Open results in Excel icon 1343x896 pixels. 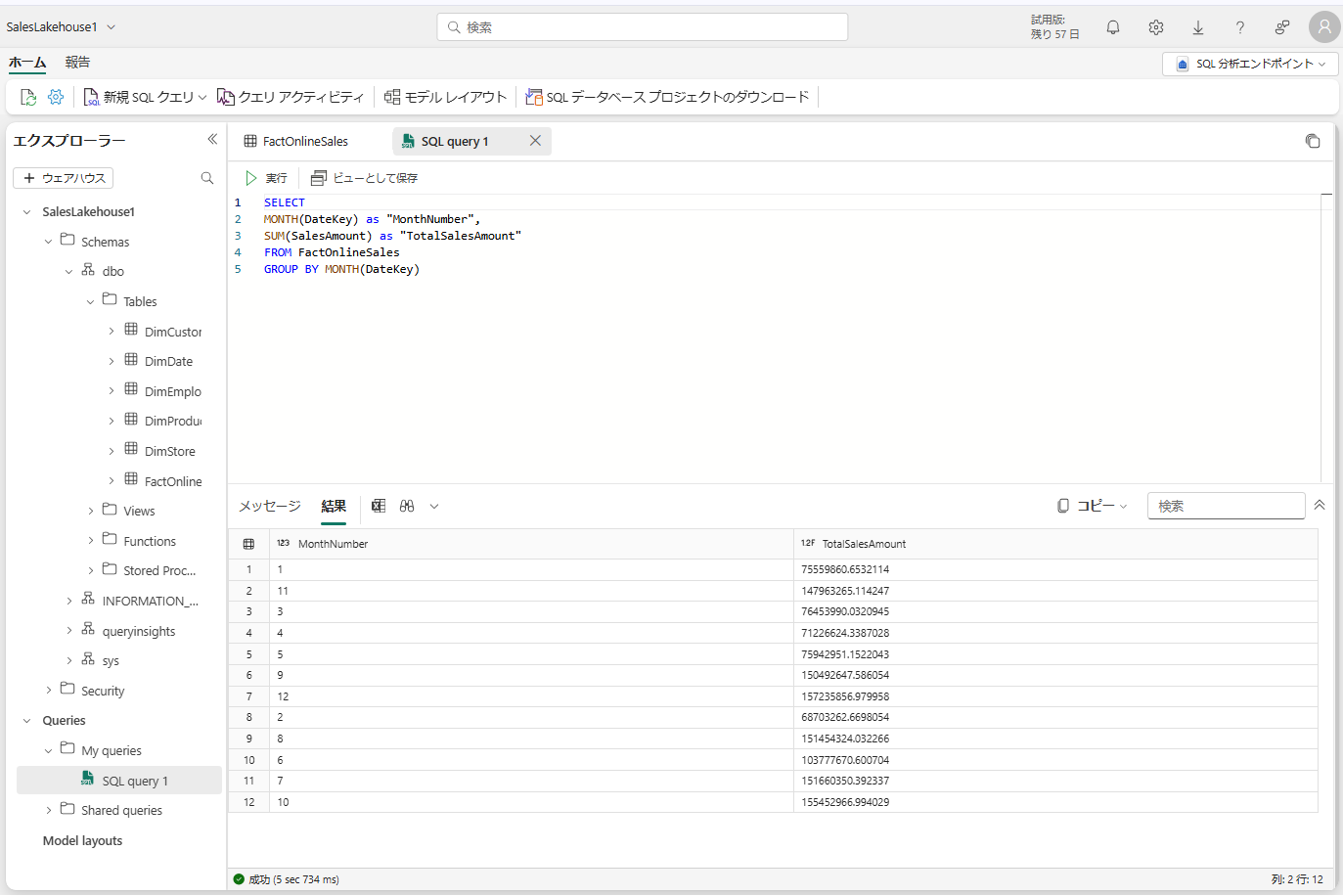pos(379,506)
